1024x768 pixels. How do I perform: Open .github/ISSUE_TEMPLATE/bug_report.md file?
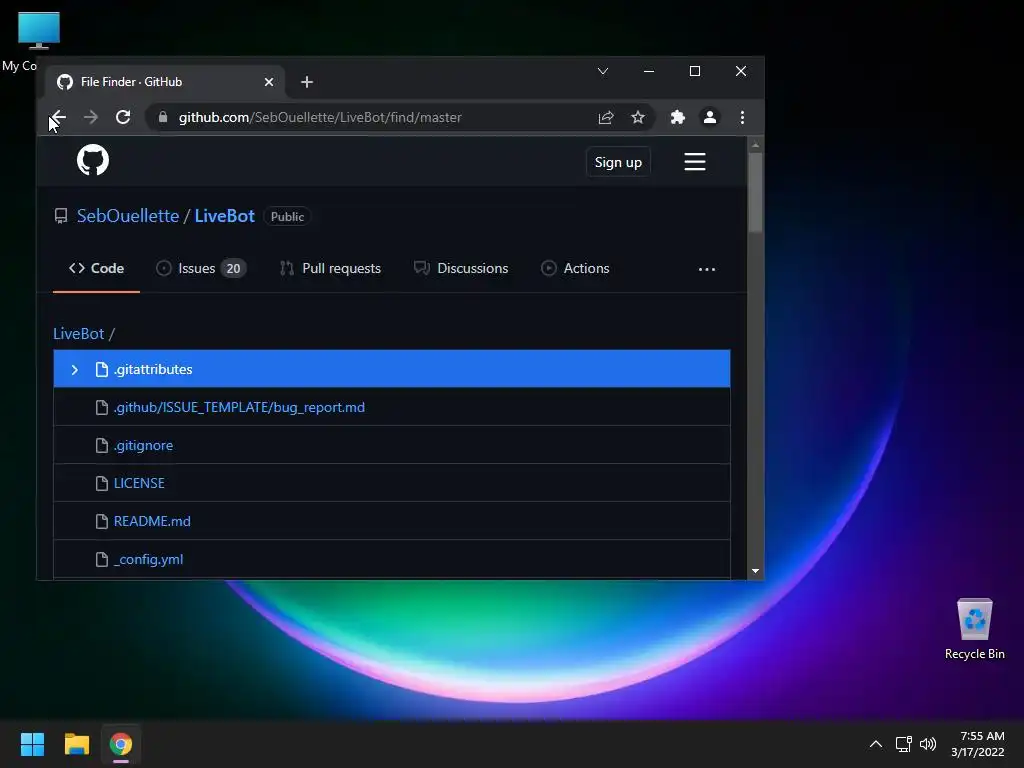(239, 408)
